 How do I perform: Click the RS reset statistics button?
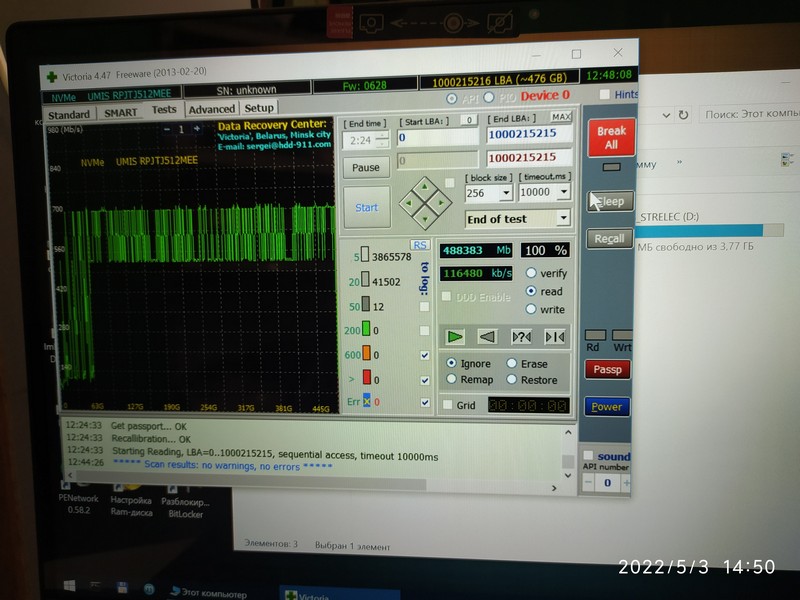420,245
